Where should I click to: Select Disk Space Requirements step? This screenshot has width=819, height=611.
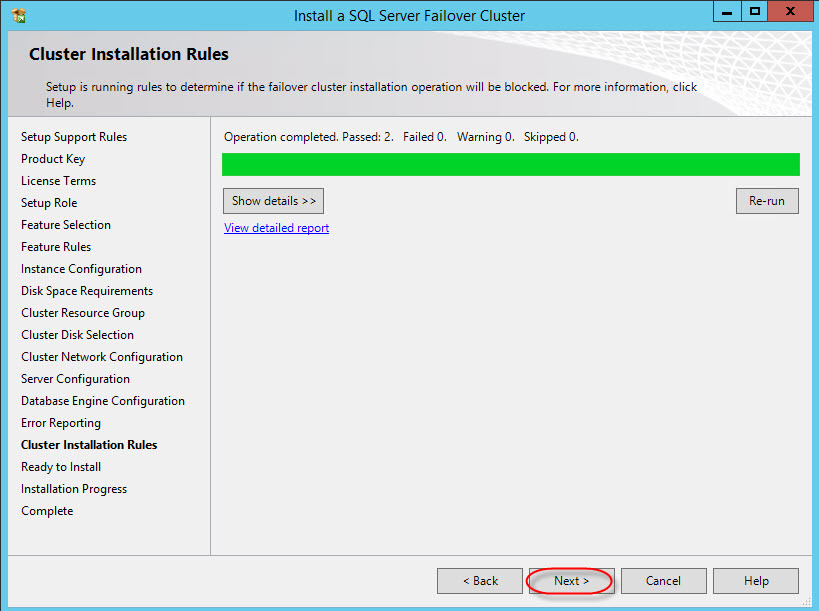coord(87,291)
